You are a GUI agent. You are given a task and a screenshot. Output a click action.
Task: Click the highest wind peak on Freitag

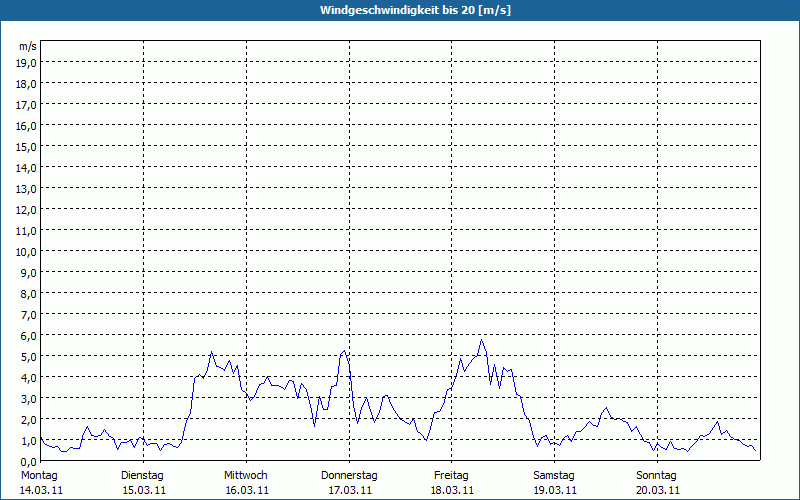point(481,340)
